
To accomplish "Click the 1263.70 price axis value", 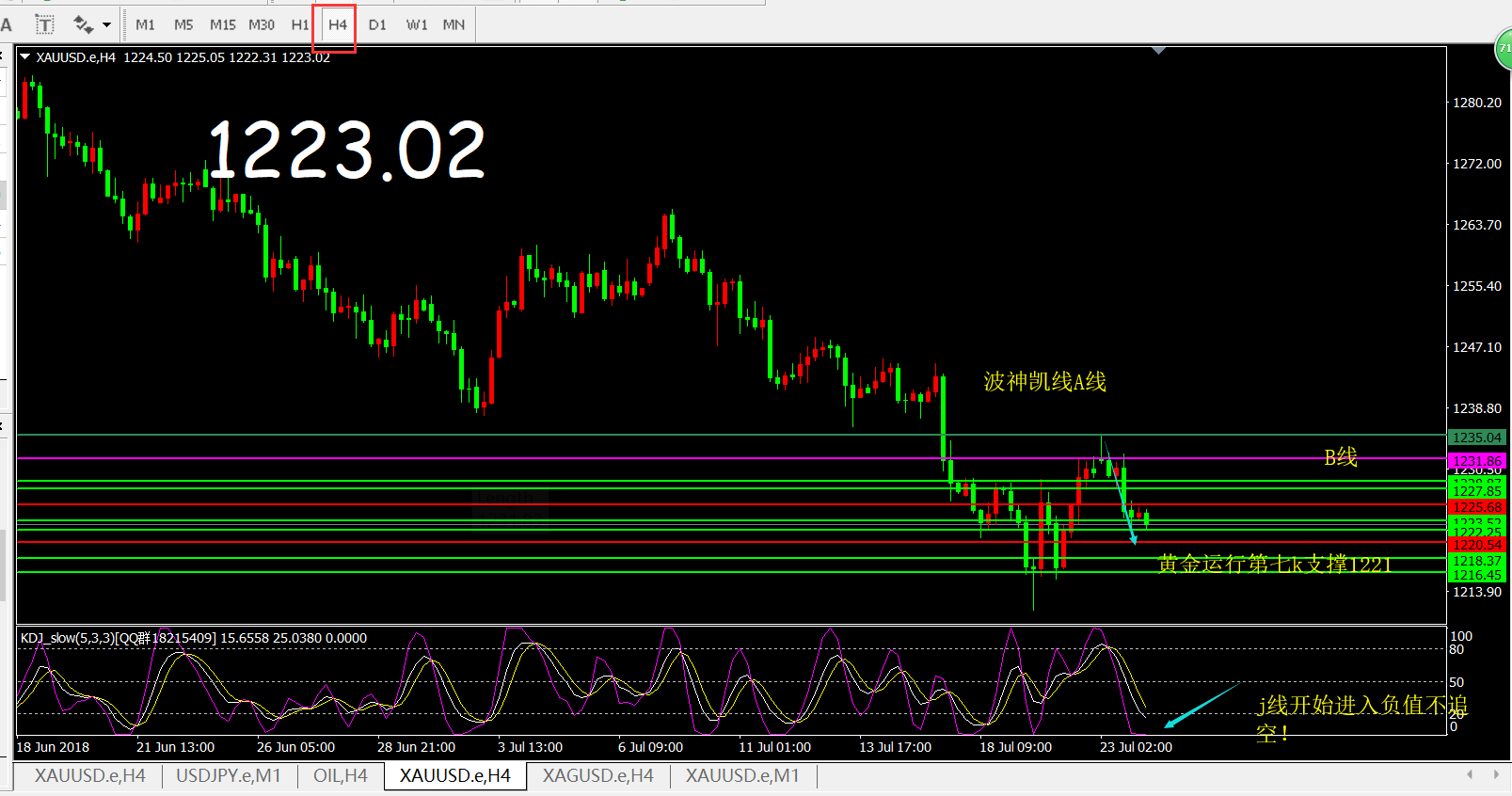I will click(1477, 225).
